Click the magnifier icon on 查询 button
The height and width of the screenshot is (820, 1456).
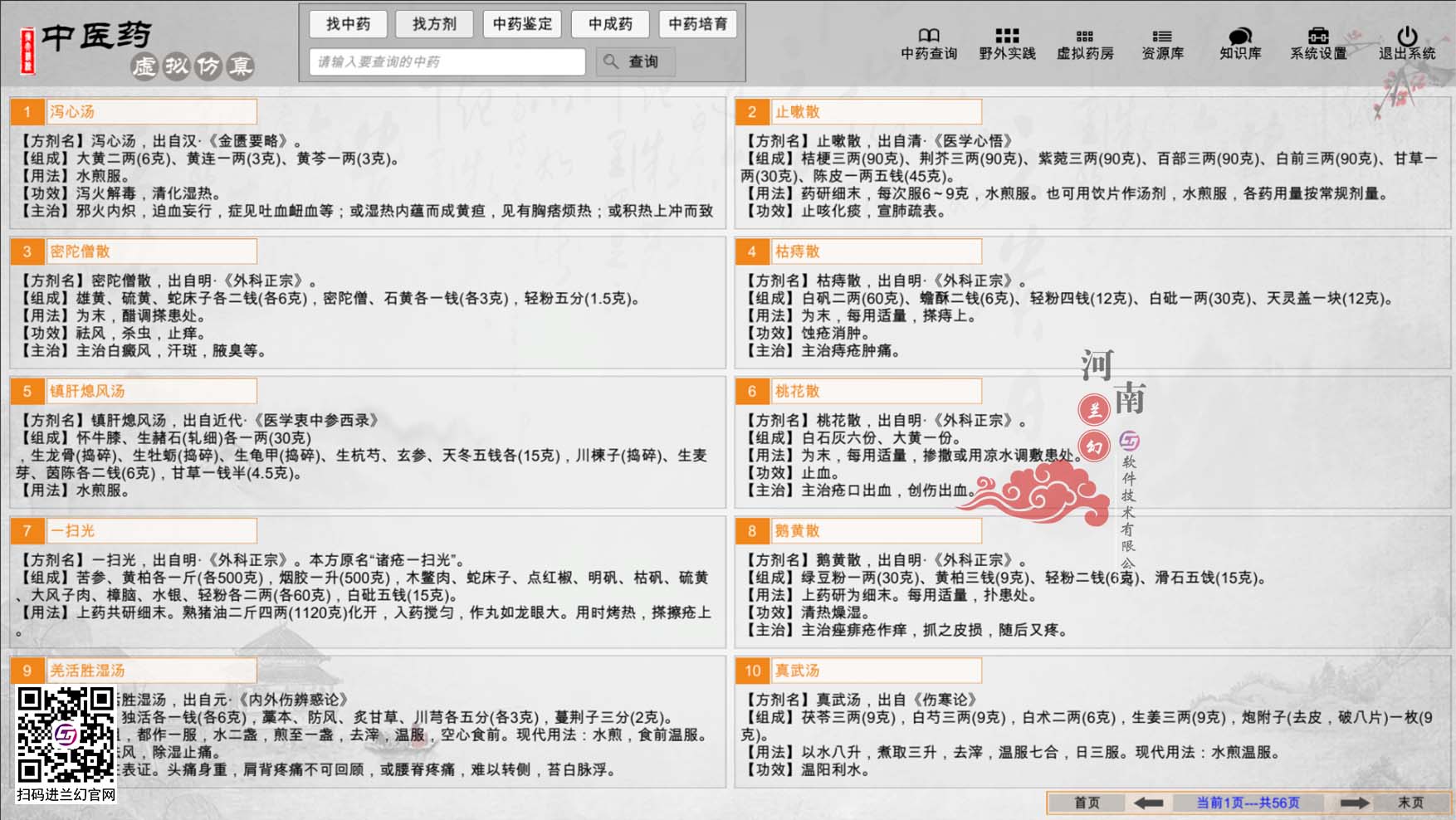[x=612, y=61]
